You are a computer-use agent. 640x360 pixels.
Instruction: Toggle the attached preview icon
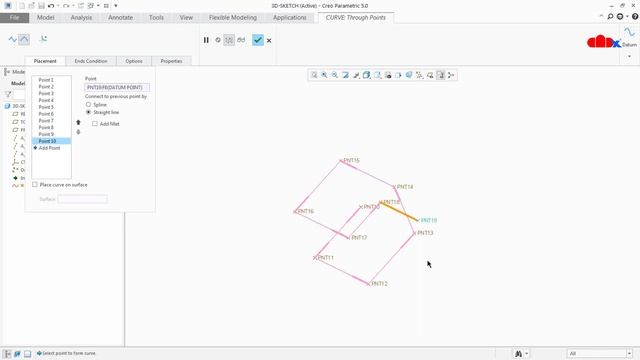click(x=229, y=40)
